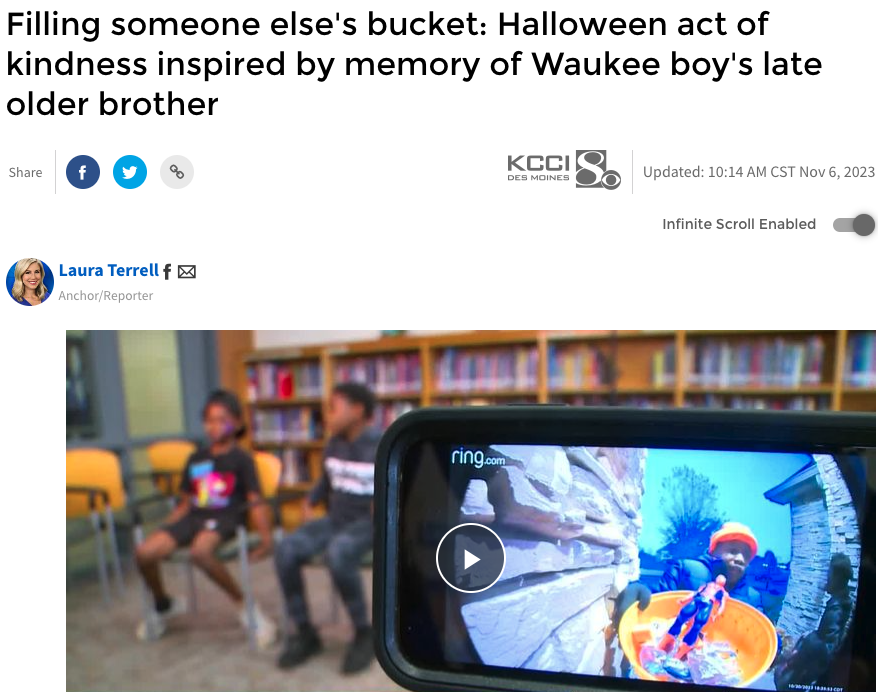Share article on Facebook
Image resolution: width=878 pixels, height=692 pixels.
tap(83, 172)
